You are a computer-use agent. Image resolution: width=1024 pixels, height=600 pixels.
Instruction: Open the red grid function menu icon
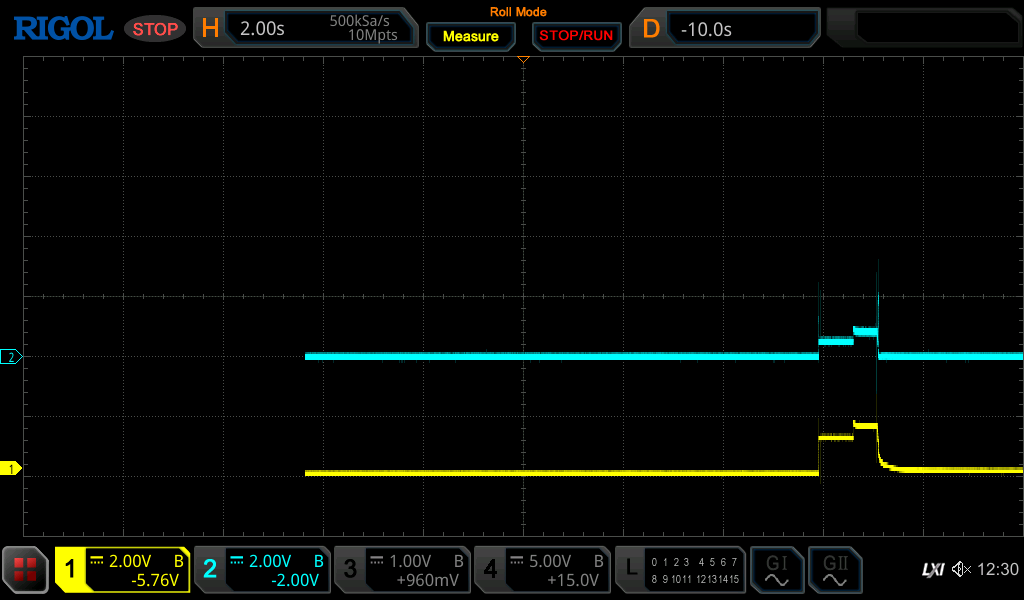25,570
